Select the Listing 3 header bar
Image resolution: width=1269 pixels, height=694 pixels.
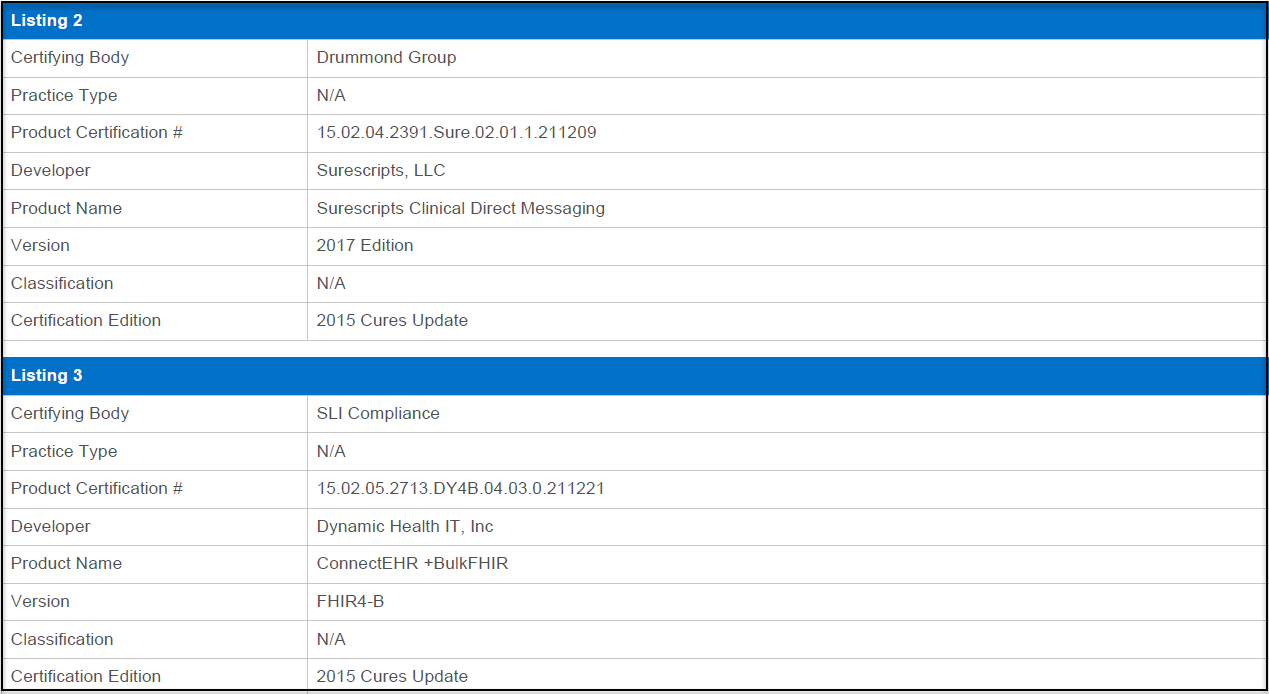tap(47, 375)
